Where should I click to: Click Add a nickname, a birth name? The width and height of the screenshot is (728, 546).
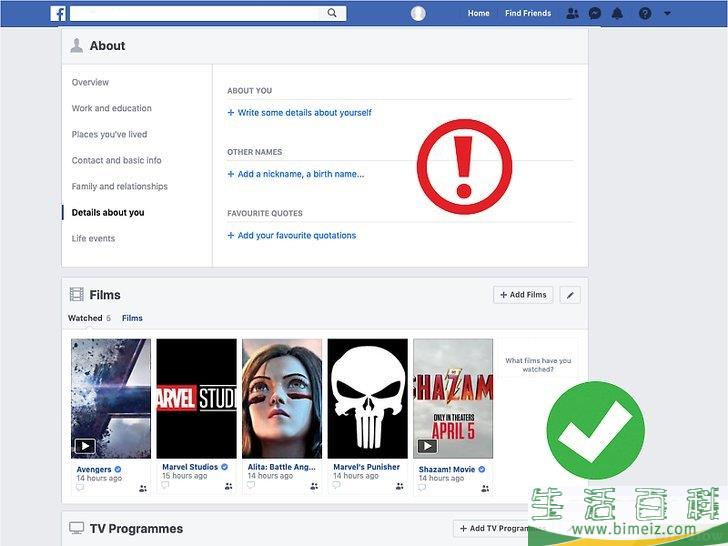[x=296, y=174]
